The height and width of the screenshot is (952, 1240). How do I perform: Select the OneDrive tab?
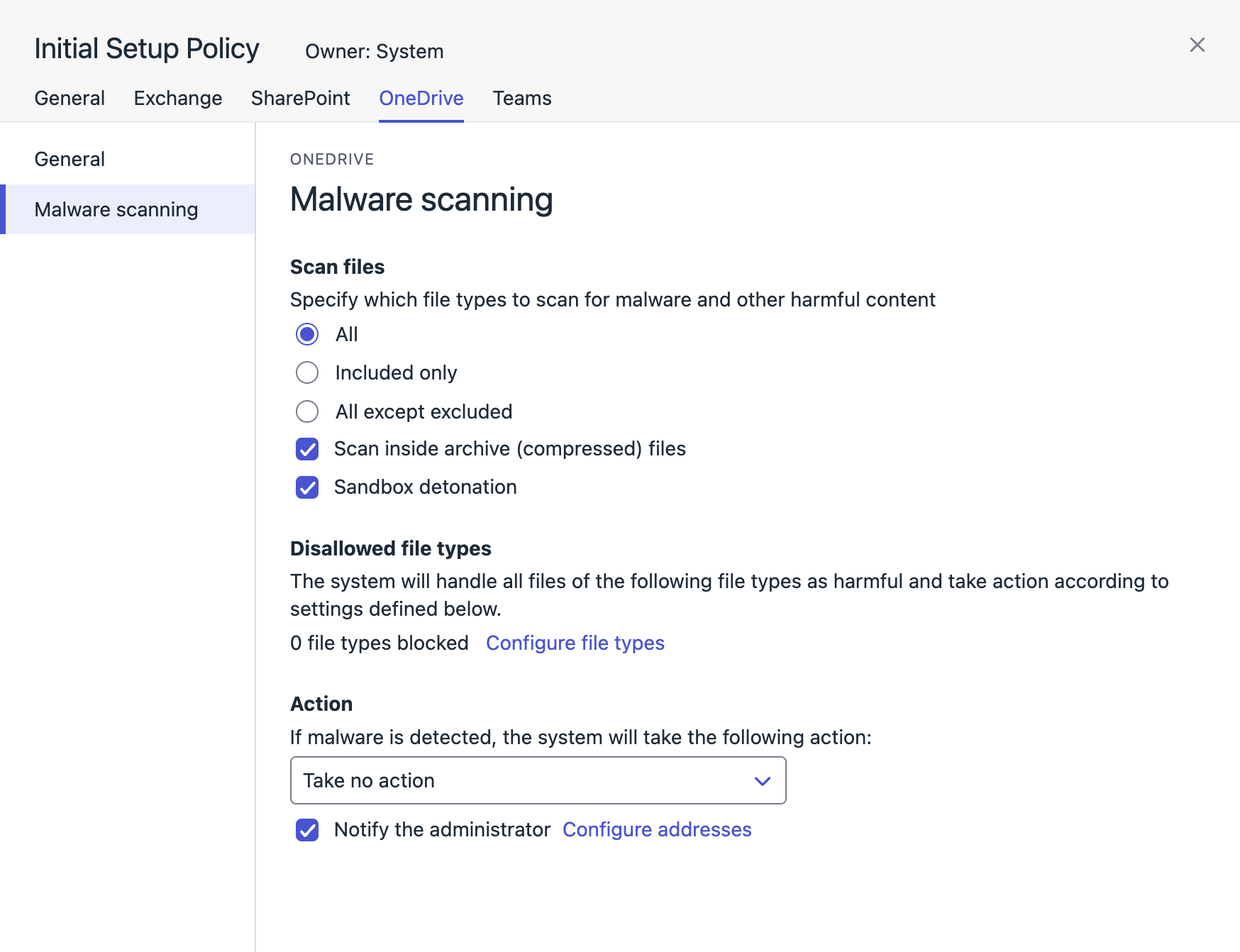tap(421, 98)
